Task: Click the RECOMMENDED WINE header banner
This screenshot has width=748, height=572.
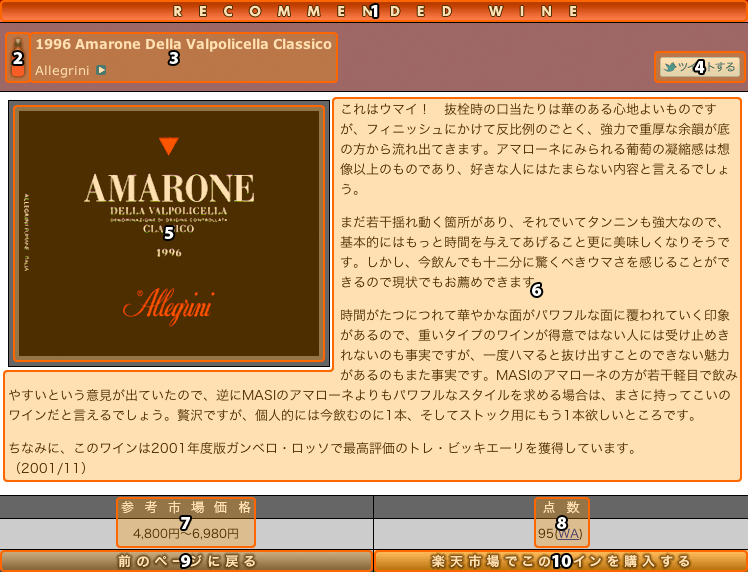Action: 374,11
